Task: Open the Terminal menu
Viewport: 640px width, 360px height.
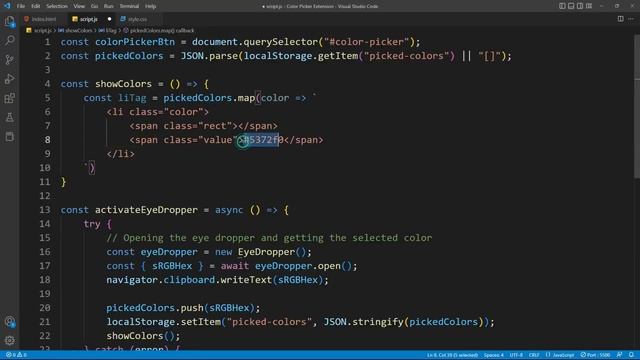Action: pos(129,6)
